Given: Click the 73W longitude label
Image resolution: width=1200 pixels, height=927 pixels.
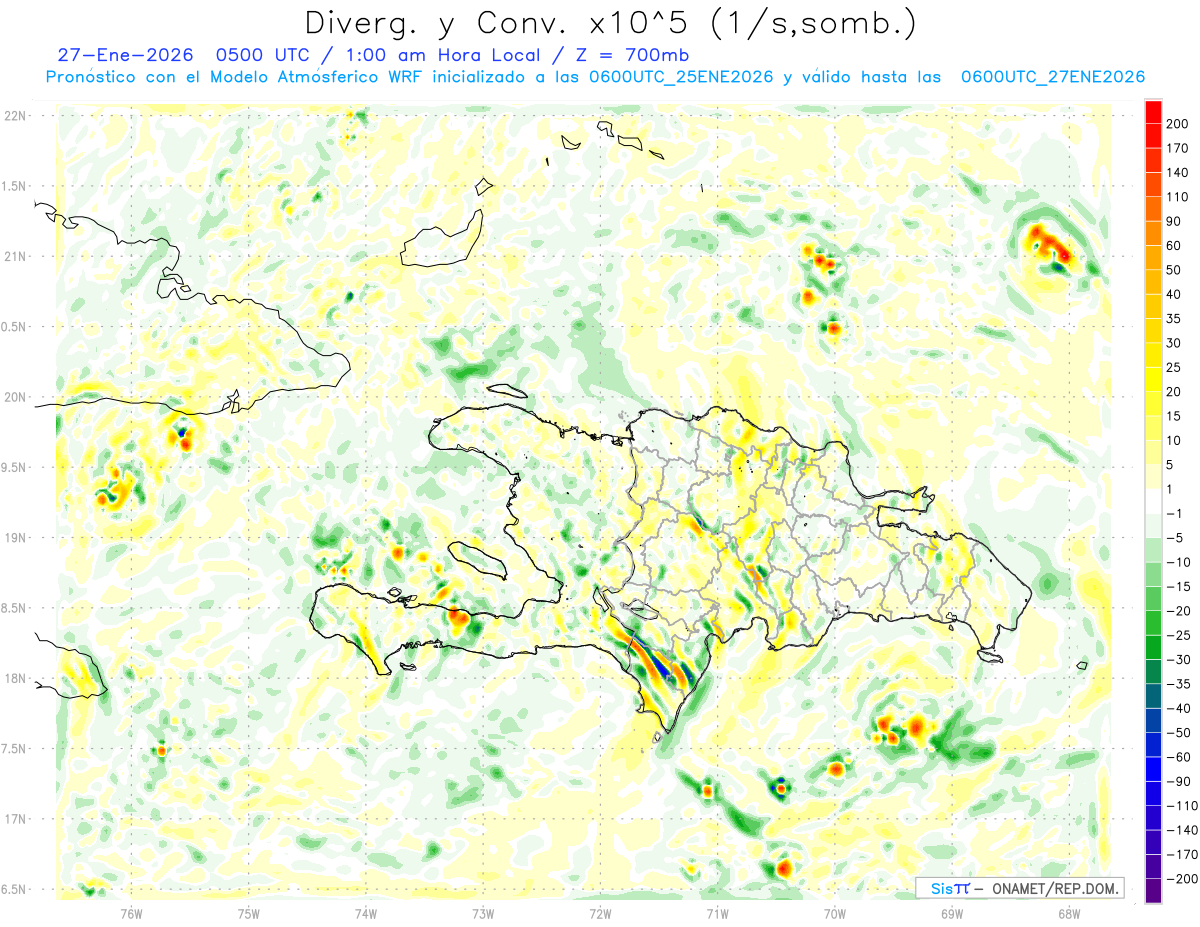Looking at the screenshot, I should [x=483, y=913].
